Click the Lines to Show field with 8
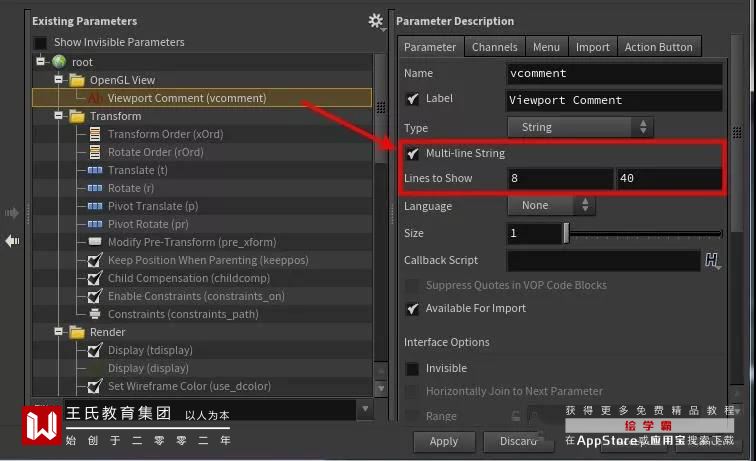This screenshot has height=461, width=756. tap(560, 178)
